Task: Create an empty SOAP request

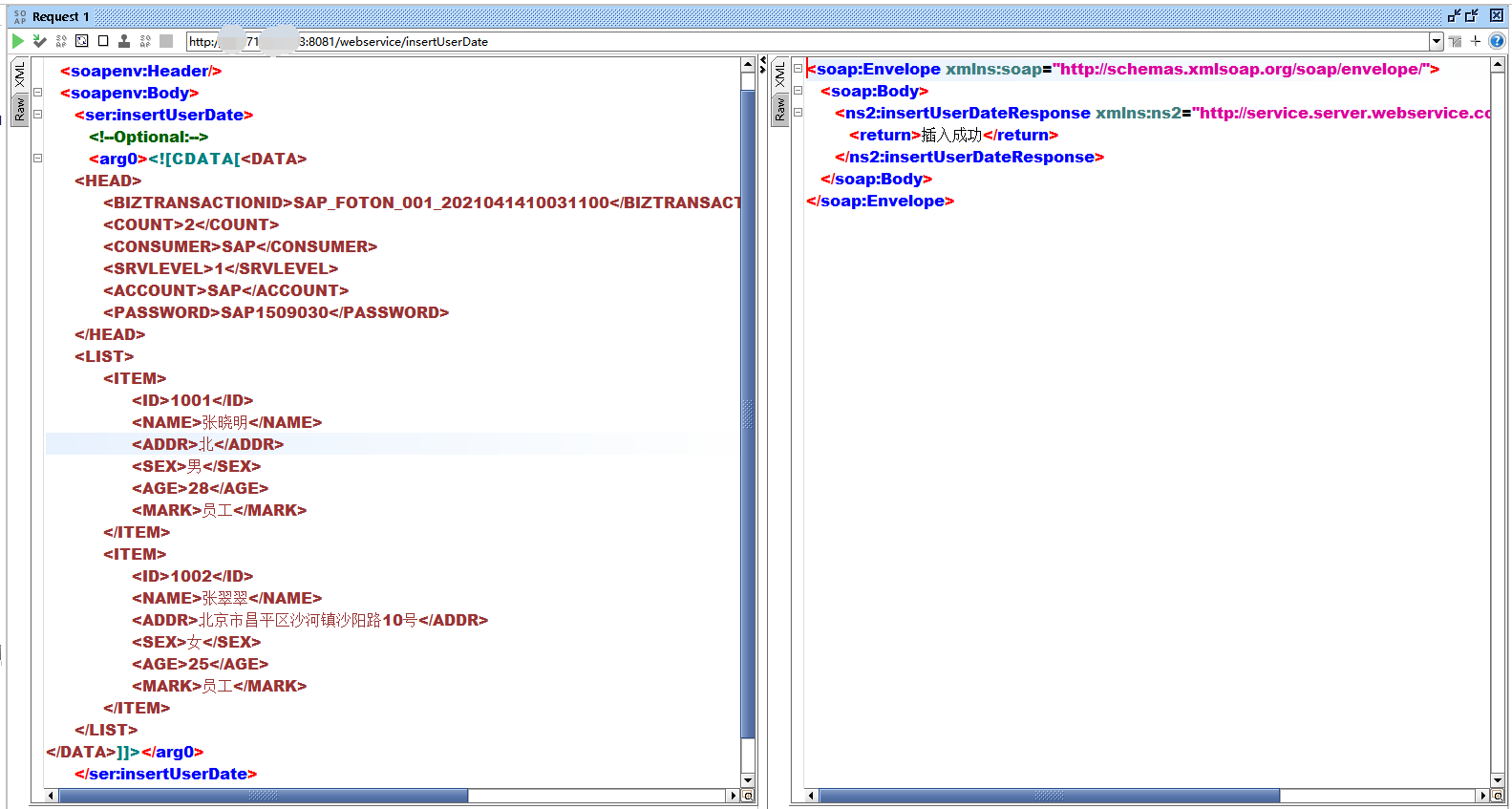Action: click(x=103, y=41)
